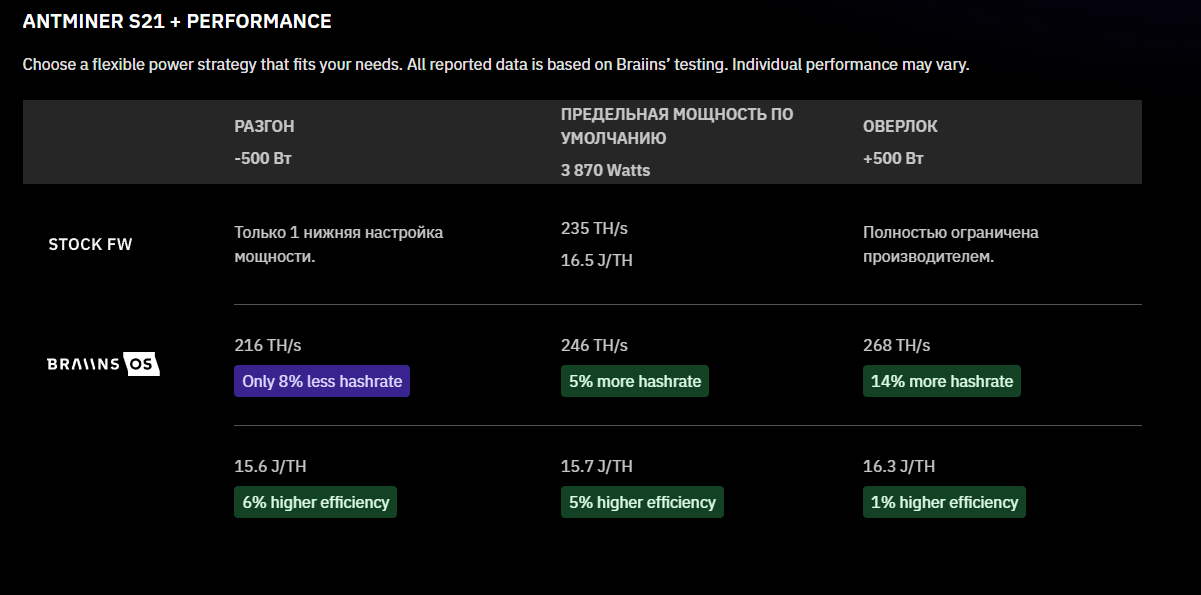This screenshot has width=1201, height=595.
Task: Click the 'Choose a flexible power strategy' description text
Action: pos(496,65)
